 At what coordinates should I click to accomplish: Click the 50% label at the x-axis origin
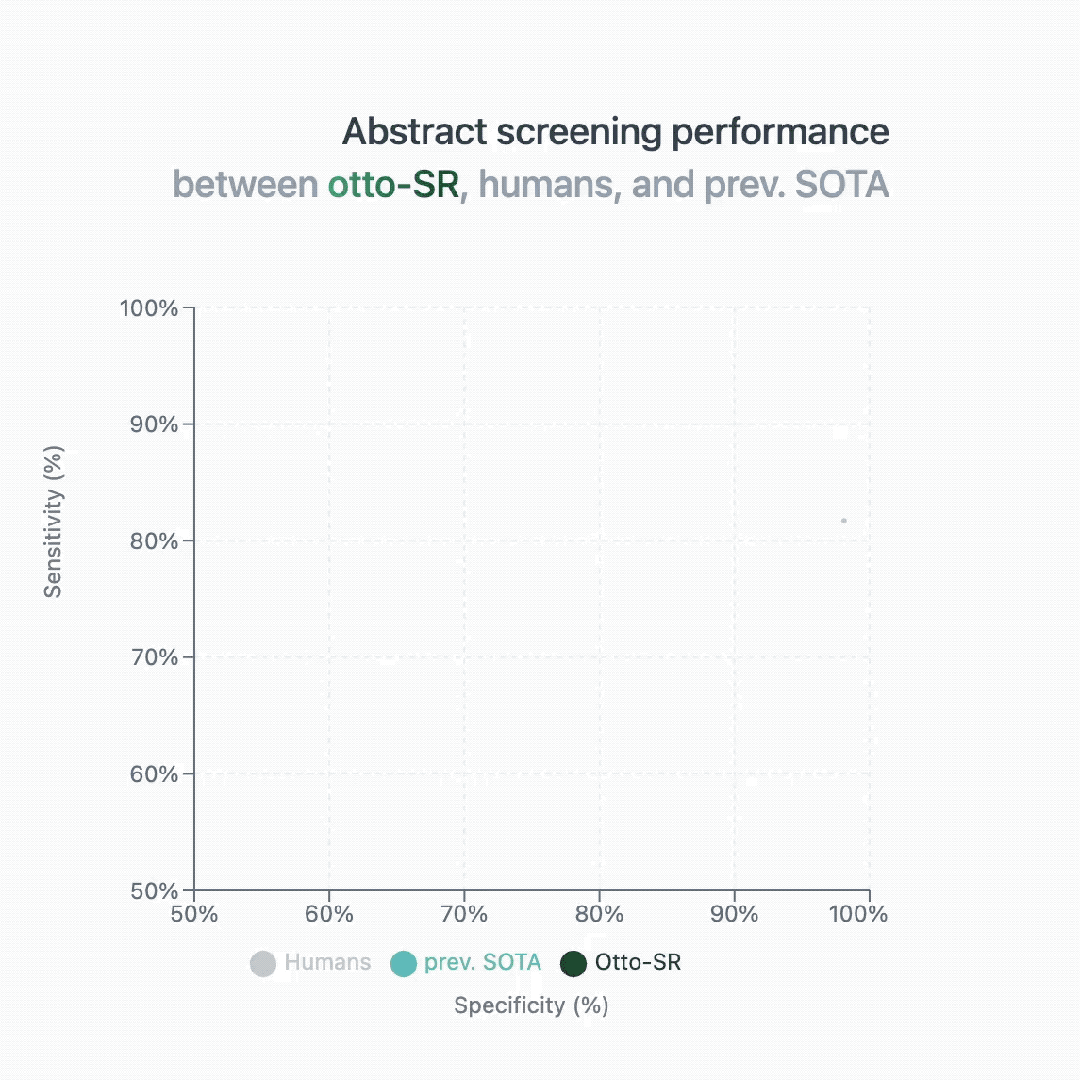click(194, 915)
